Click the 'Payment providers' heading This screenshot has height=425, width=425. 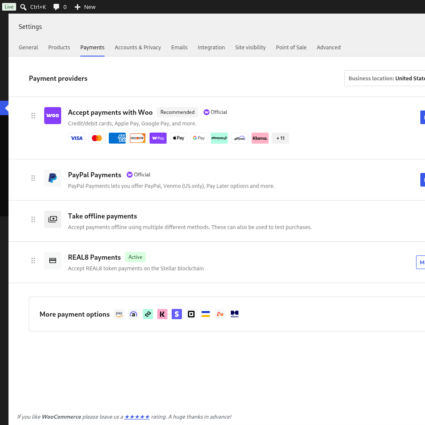(x=58, y=78)
